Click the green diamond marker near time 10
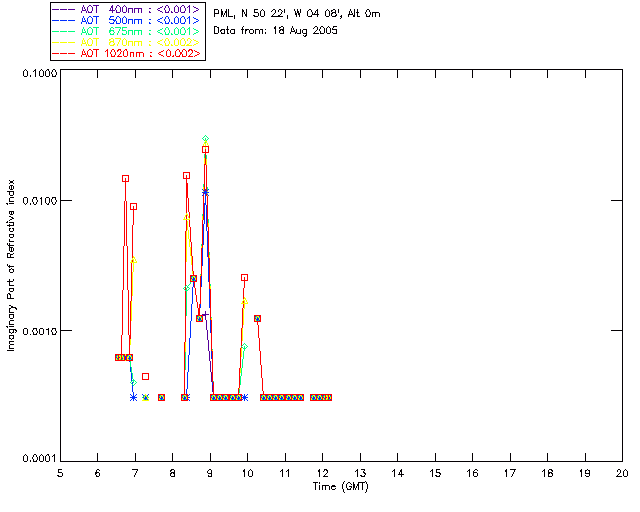 tap(244, 347)
